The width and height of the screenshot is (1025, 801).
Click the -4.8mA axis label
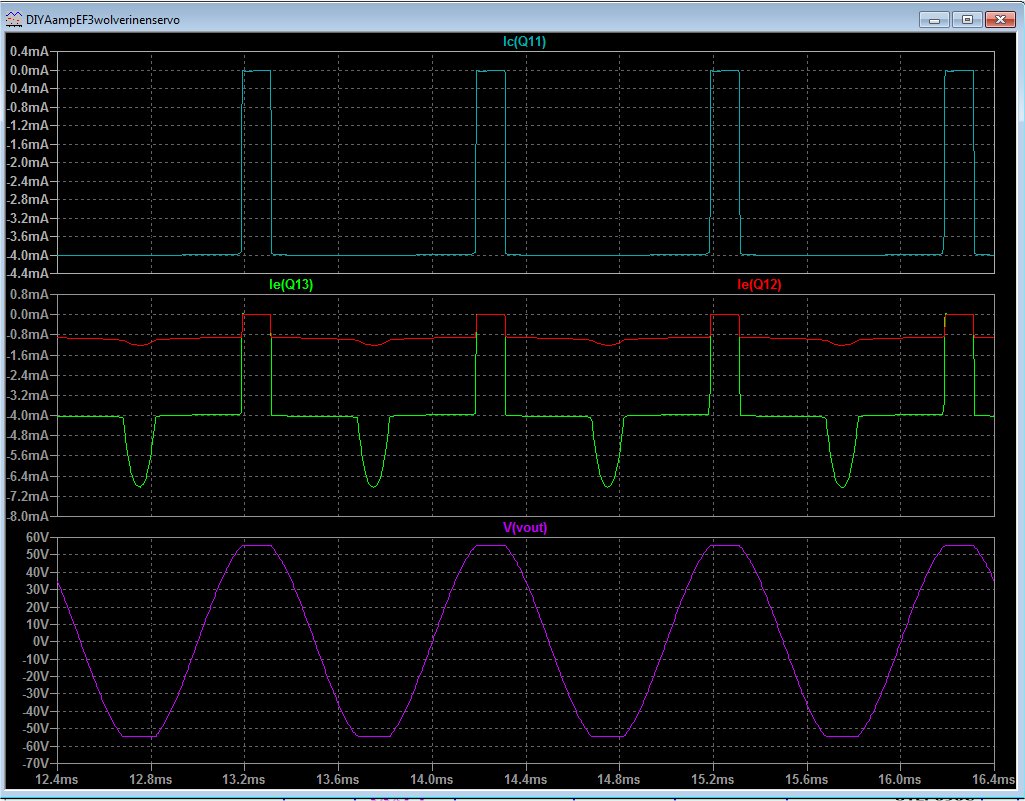coord(27,435)
